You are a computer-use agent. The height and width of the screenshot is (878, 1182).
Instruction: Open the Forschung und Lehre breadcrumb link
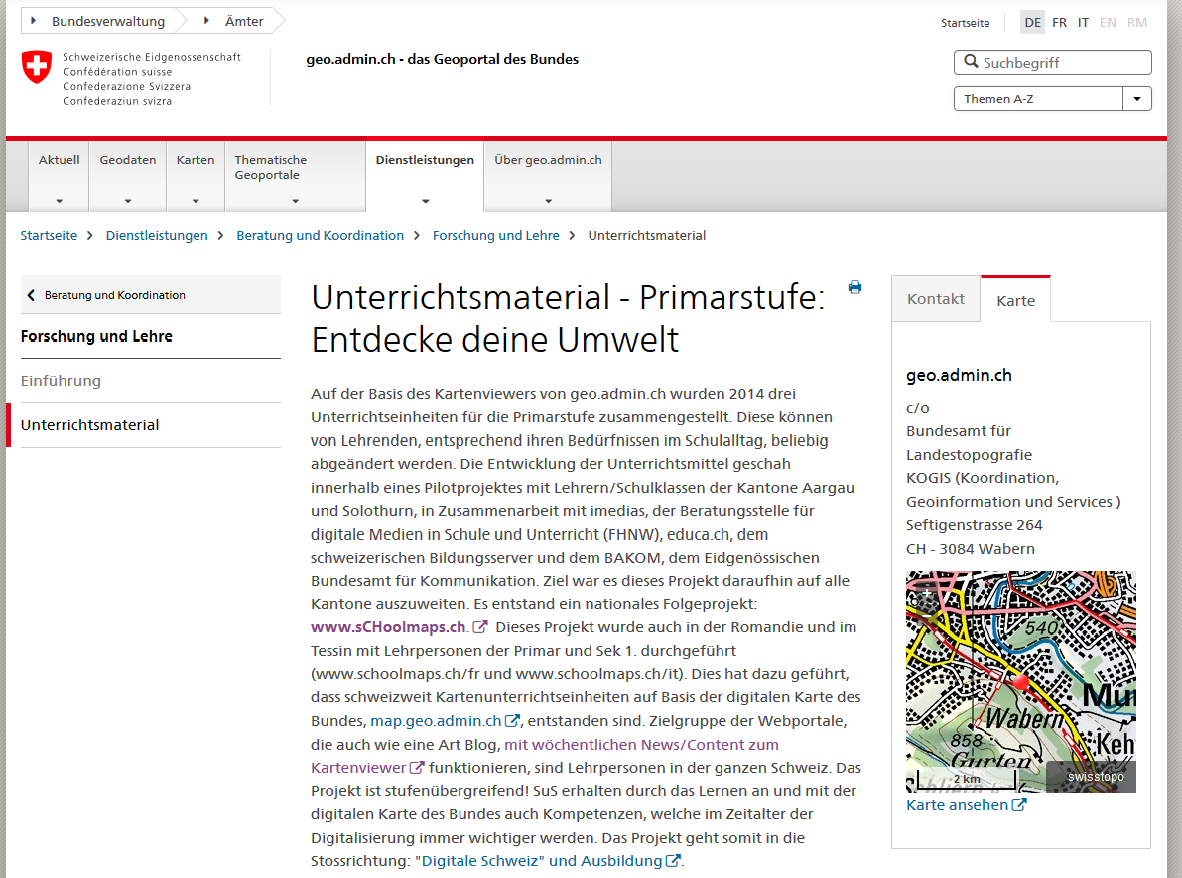[496, 236]
